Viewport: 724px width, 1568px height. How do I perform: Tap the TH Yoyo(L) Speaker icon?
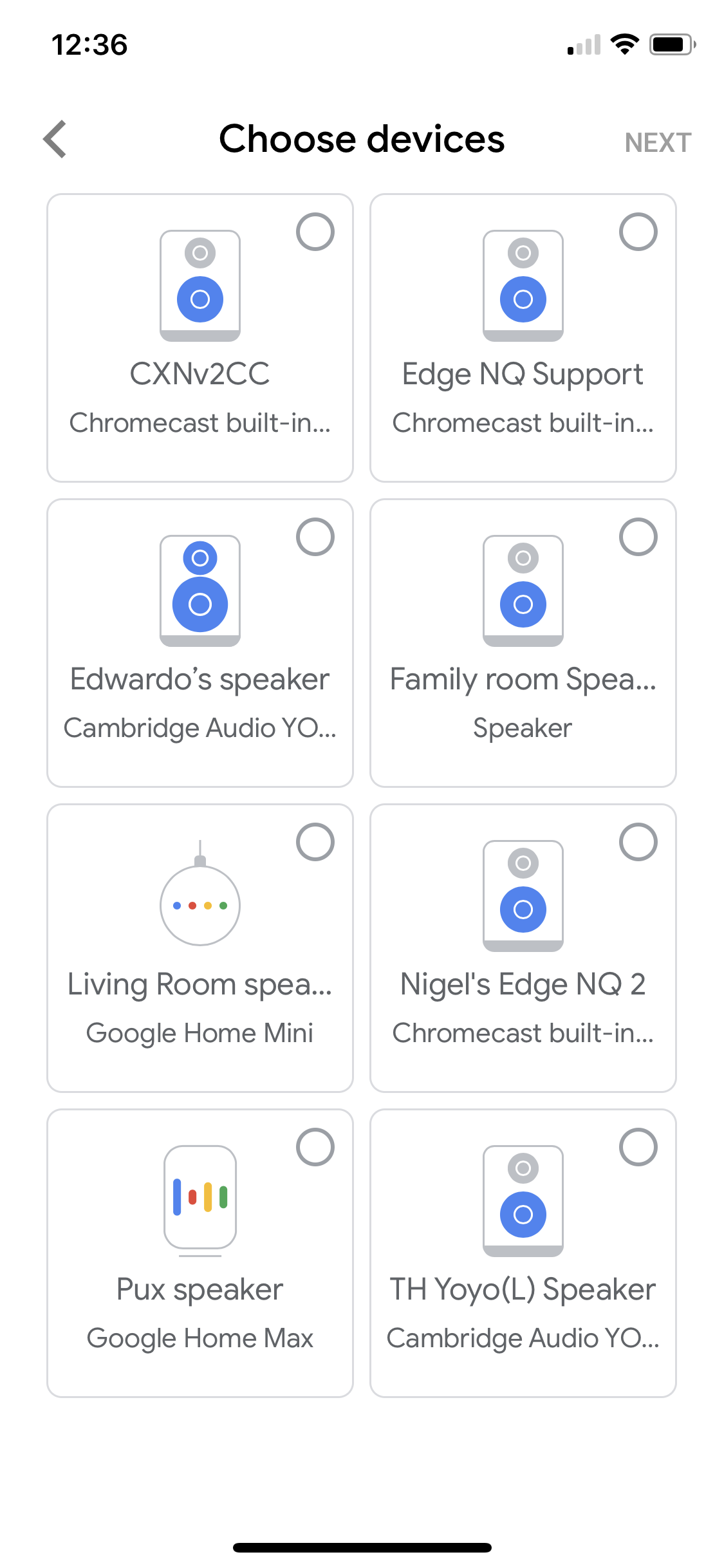(523, 1200)
